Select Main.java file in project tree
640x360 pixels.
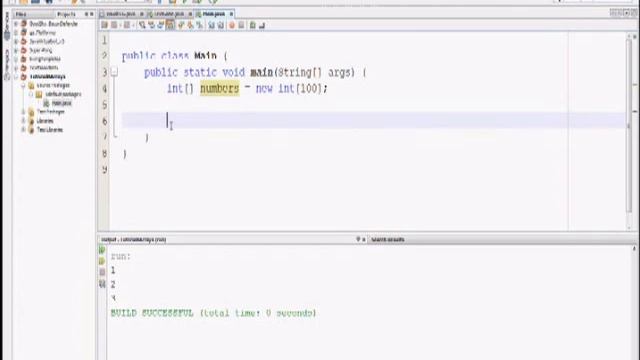[x=61, y=103]
